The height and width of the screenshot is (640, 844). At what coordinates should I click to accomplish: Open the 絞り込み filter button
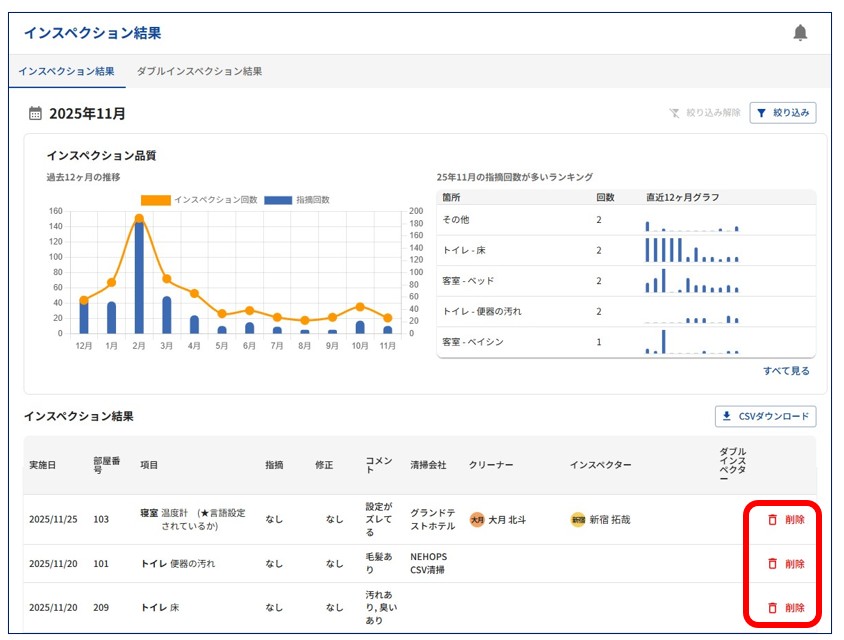click(x=783, y=113)
